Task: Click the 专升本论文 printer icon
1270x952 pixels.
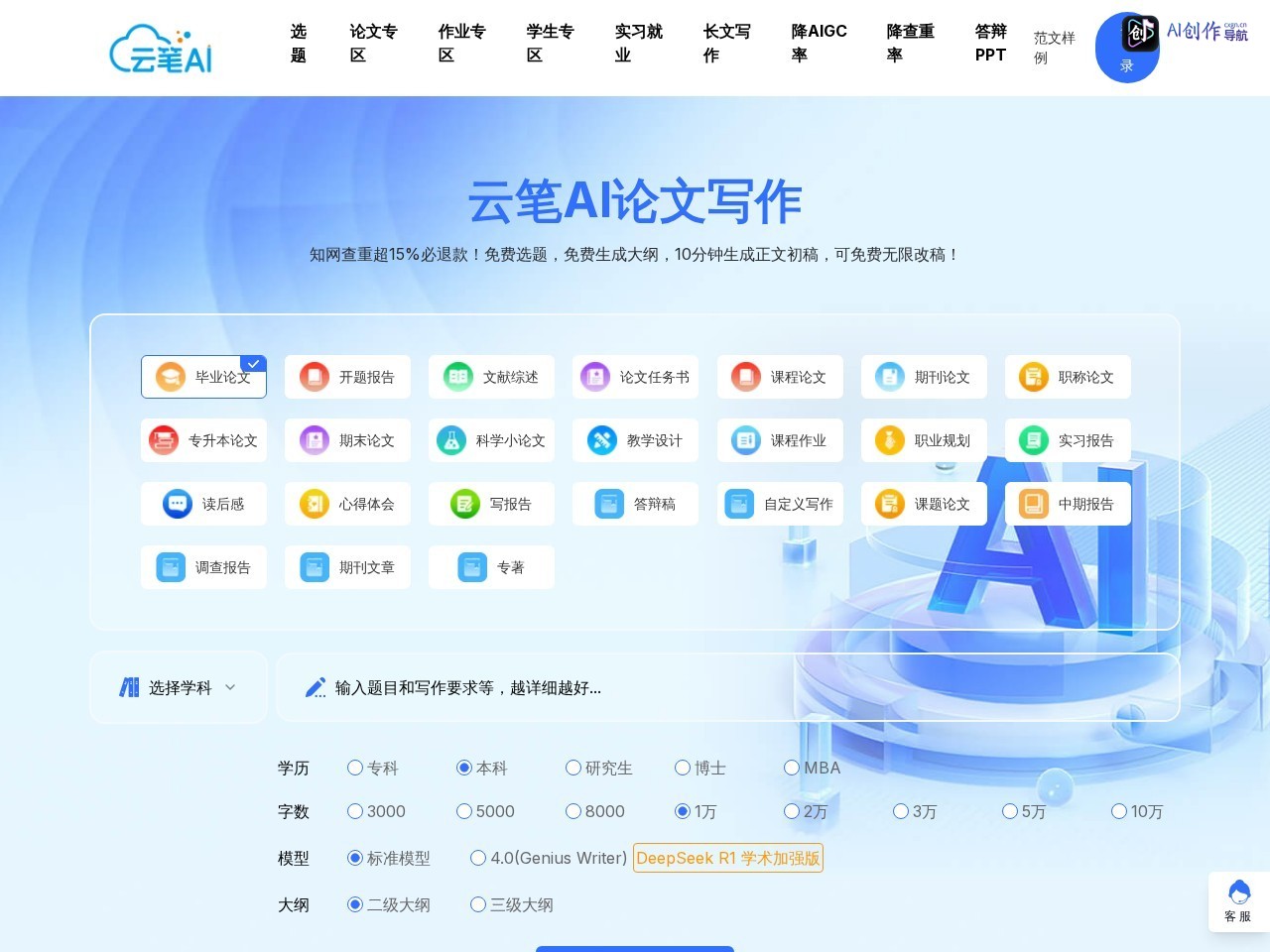Action: [164, 440]
